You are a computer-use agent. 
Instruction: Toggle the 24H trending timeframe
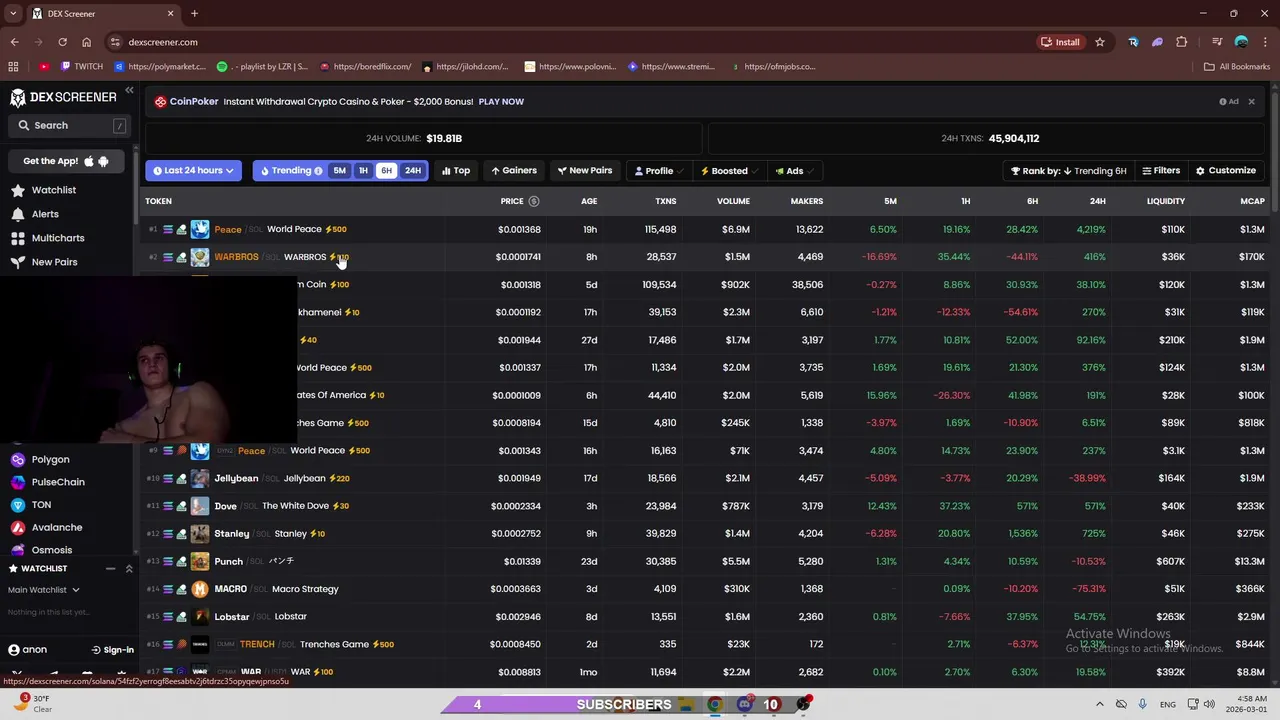coord(412,171)
